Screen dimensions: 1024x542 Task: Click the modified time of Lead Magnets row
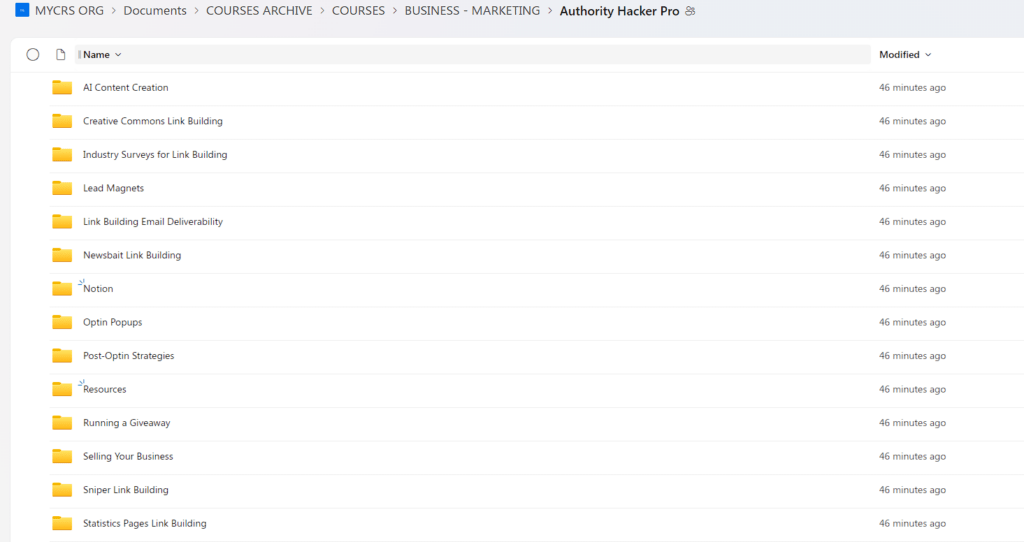coord(912,188)
